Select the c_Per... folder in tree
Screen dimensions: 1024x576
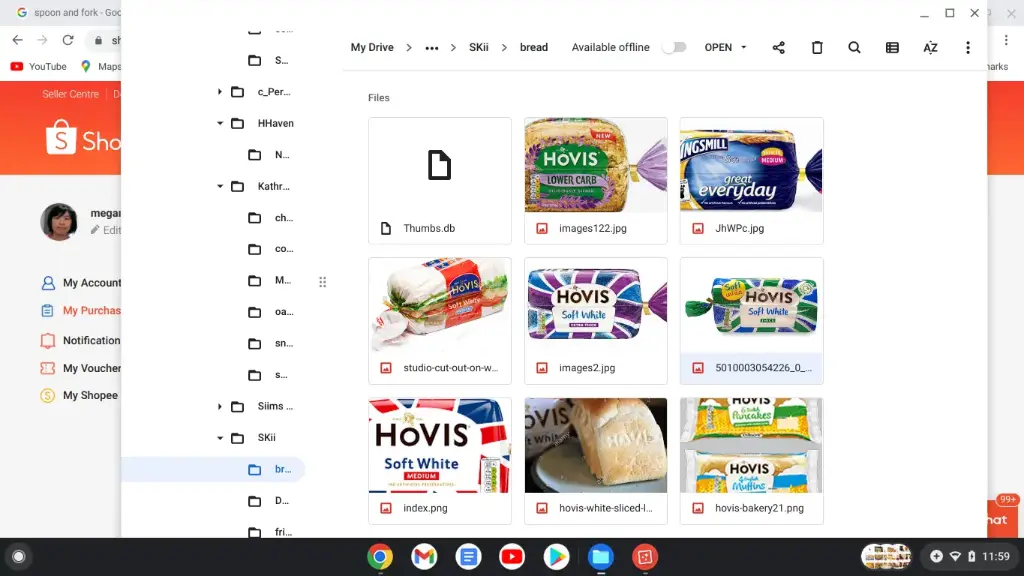(263, 92)
